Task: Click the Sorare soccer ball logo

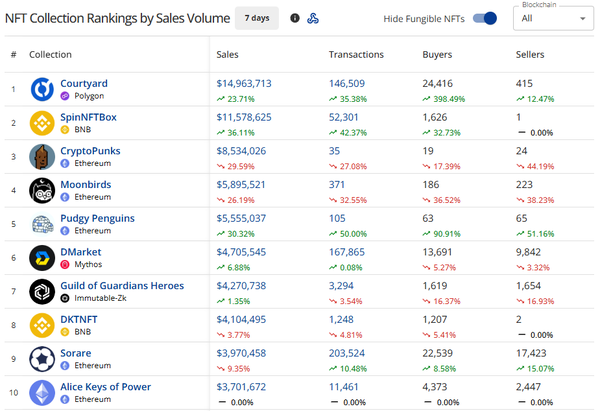Action: point(42,359)
